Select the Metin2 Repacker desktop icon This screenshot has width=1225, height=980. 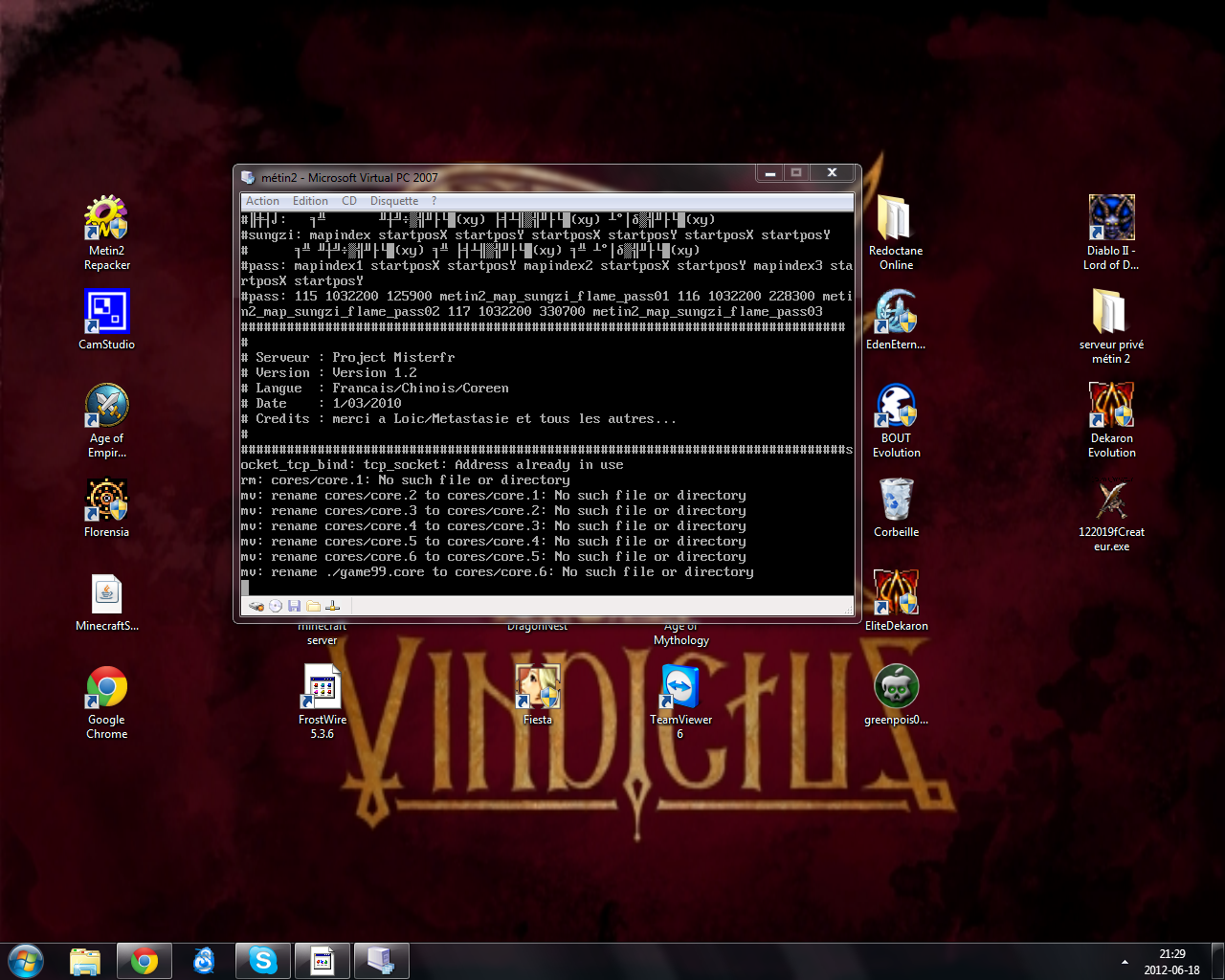[x=107, y=234]
